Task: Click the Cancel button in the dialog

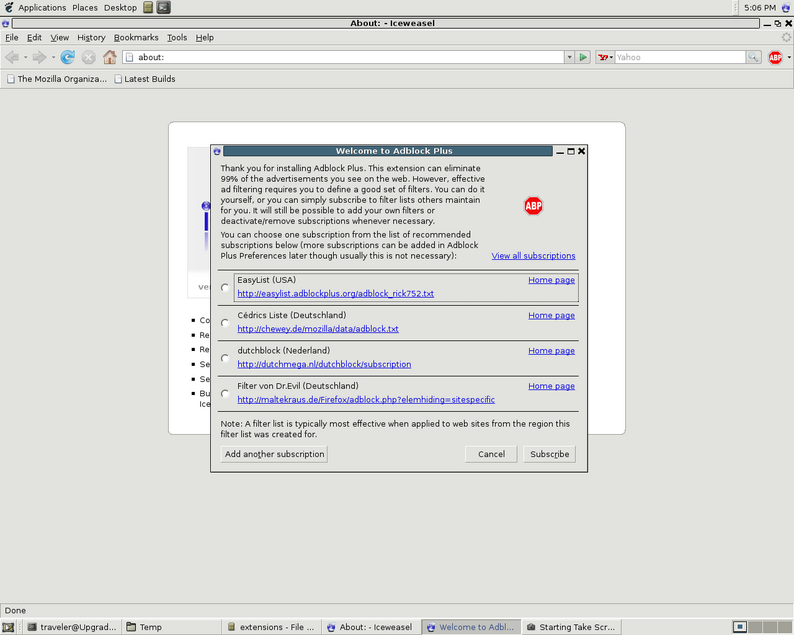Action: pyautogui.click(x=491, y=454)
